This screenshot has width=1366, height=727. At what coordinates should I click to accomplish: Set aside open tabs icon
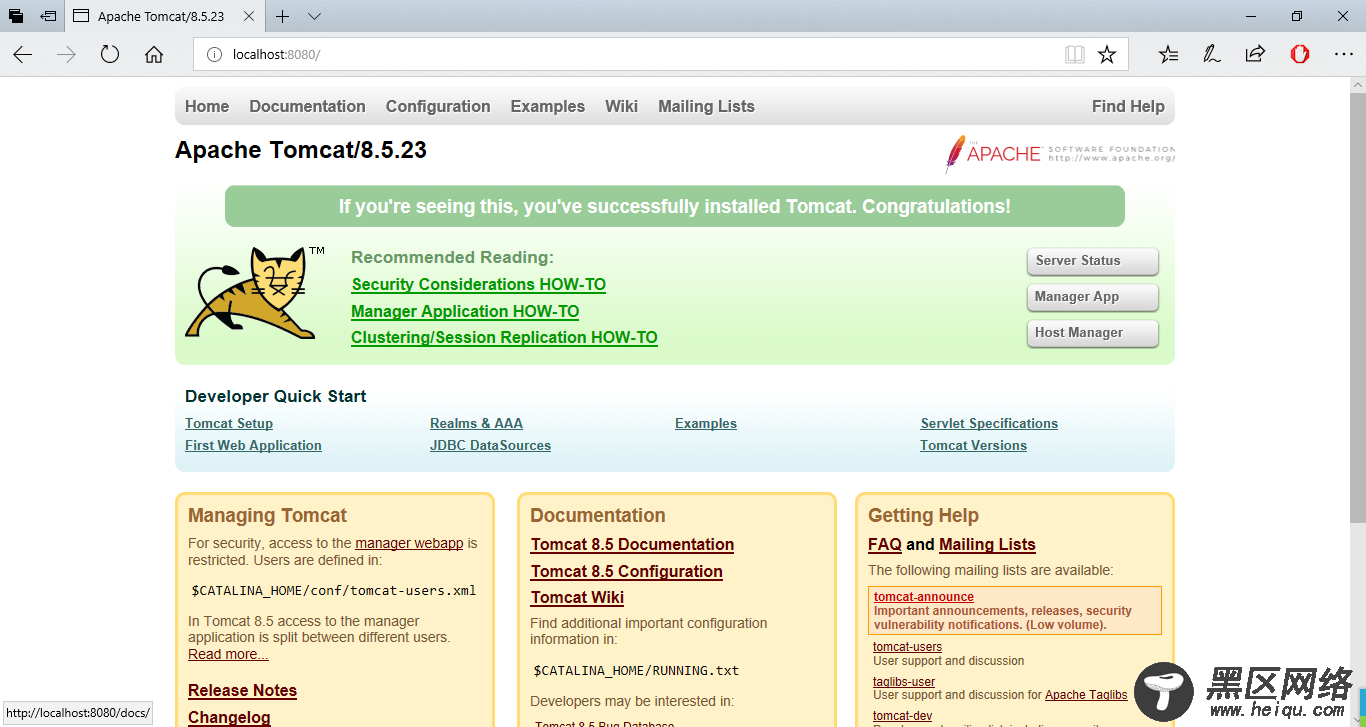(48, 16)
